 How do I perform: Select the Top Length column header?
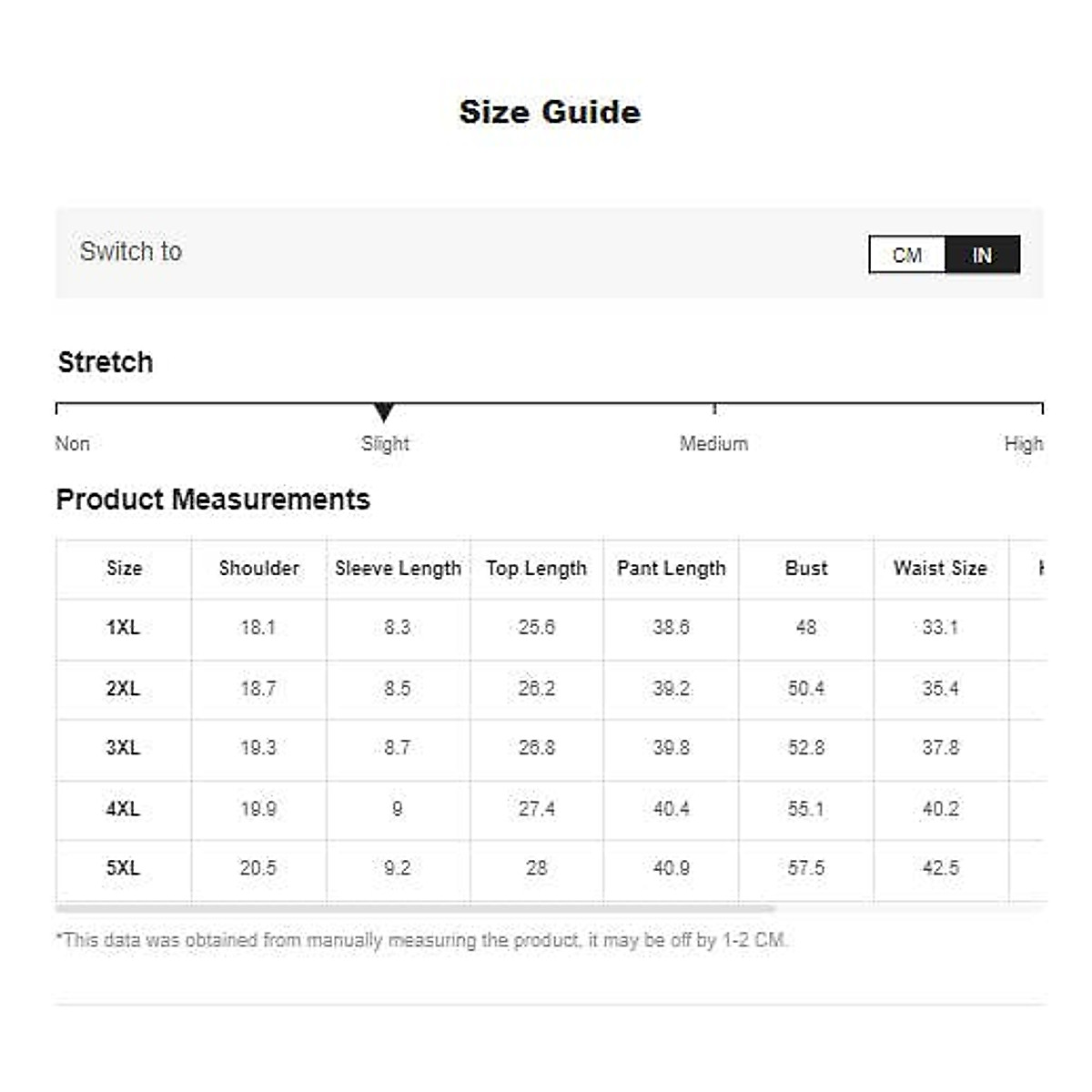[x=536, y=568]
